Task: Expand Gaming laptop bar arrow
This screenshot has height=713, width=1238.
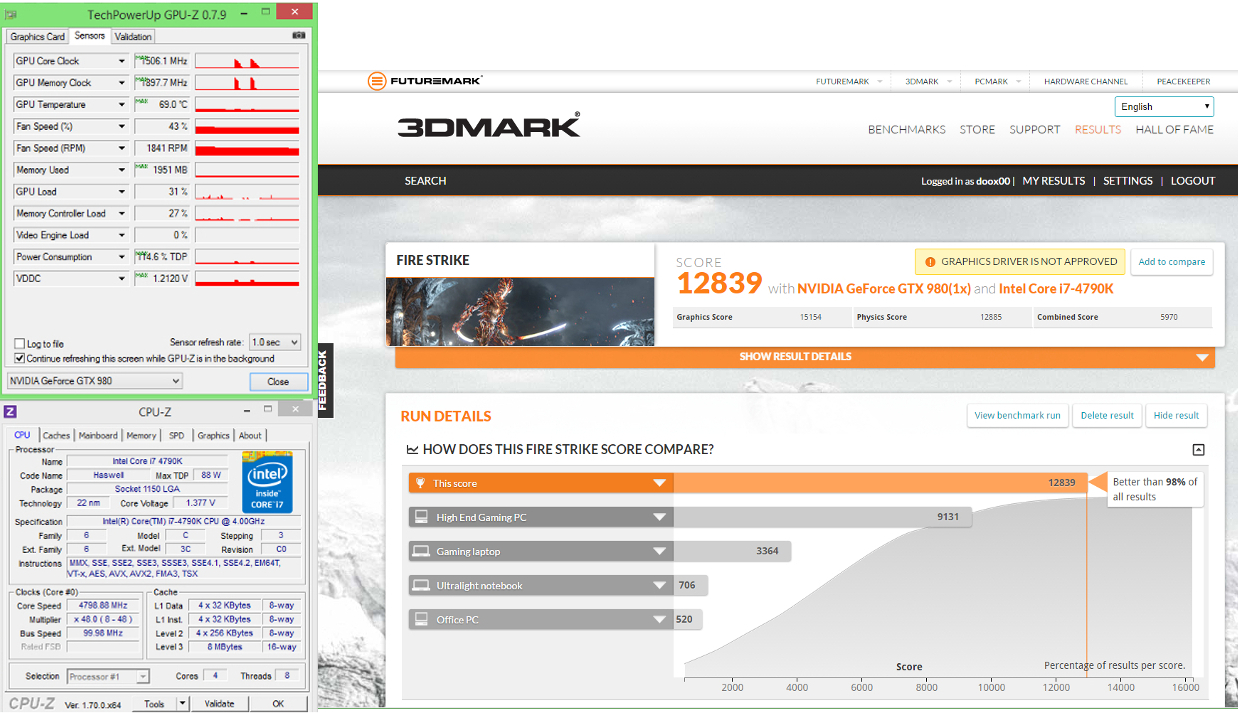Action: pyautogui.click(x=659, y=551)
